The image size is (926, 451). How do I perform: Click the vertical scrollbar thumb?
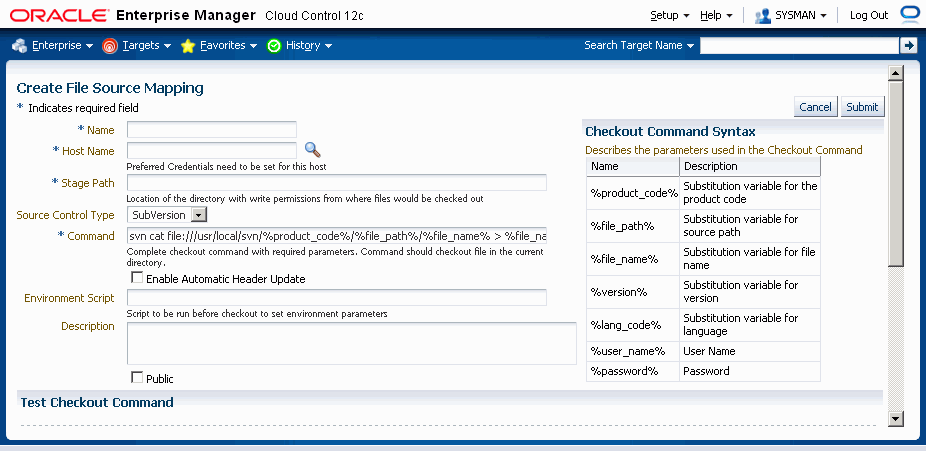896,174
